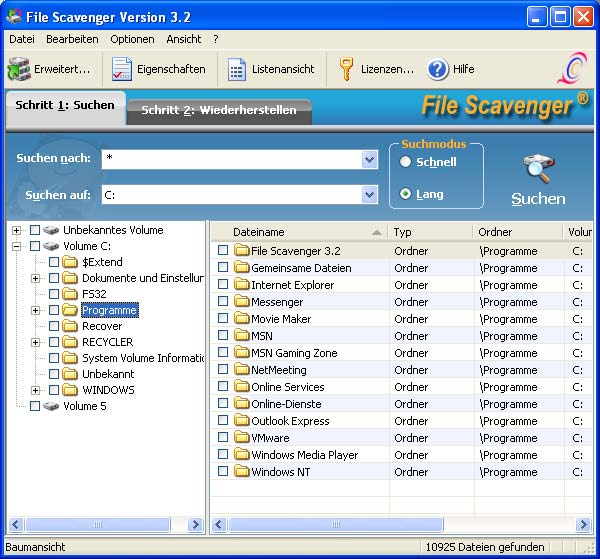Image resolution: width=600 pixels, height=559 pixels.
Task: Switch to Schritt 2: Wiederherstellen tab
Action: click(x=219, y=110)
